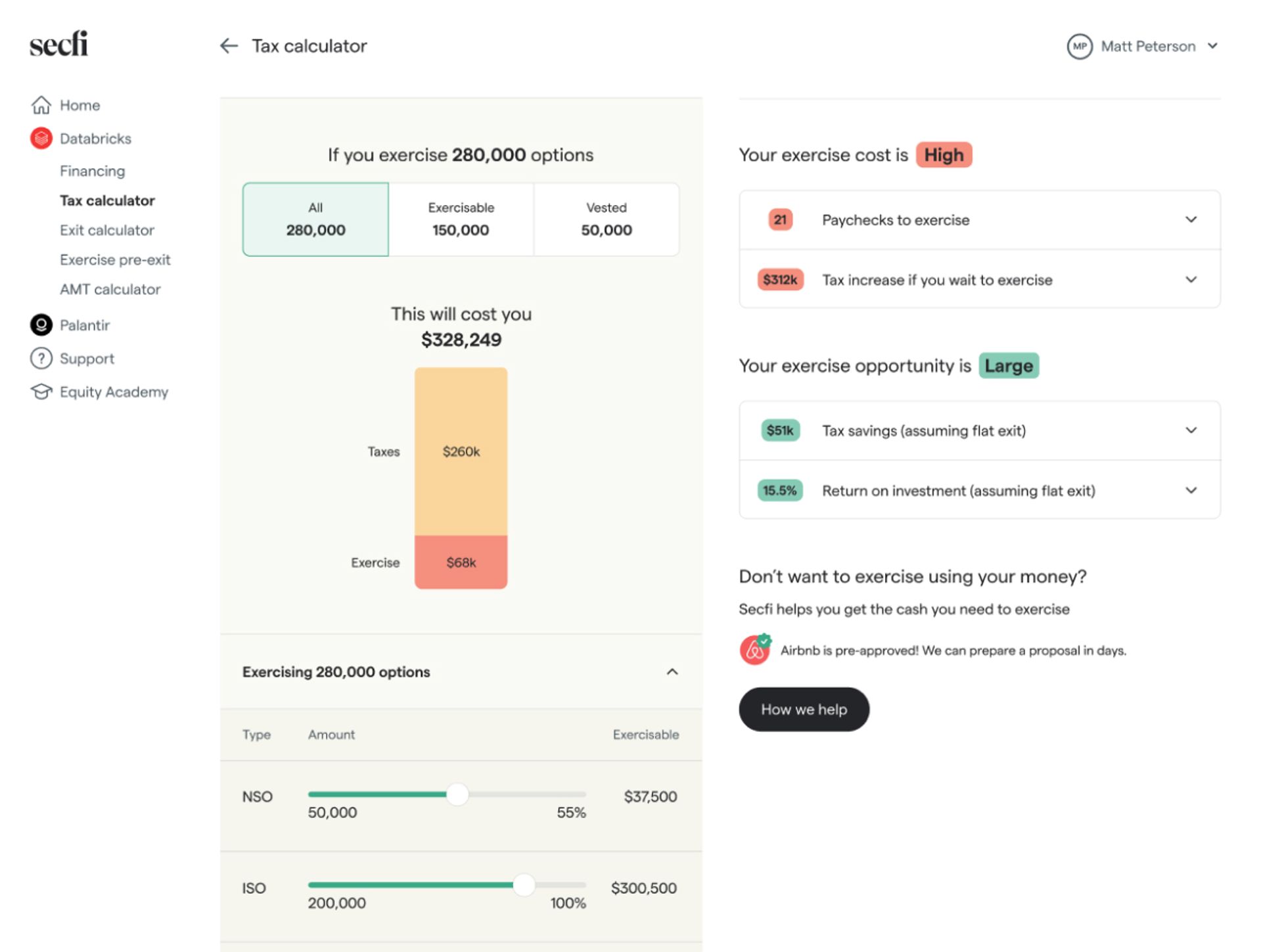The image size is (1261, 952).
Task: Collapse the Exercising 280,000 options section
Action: 672,672
